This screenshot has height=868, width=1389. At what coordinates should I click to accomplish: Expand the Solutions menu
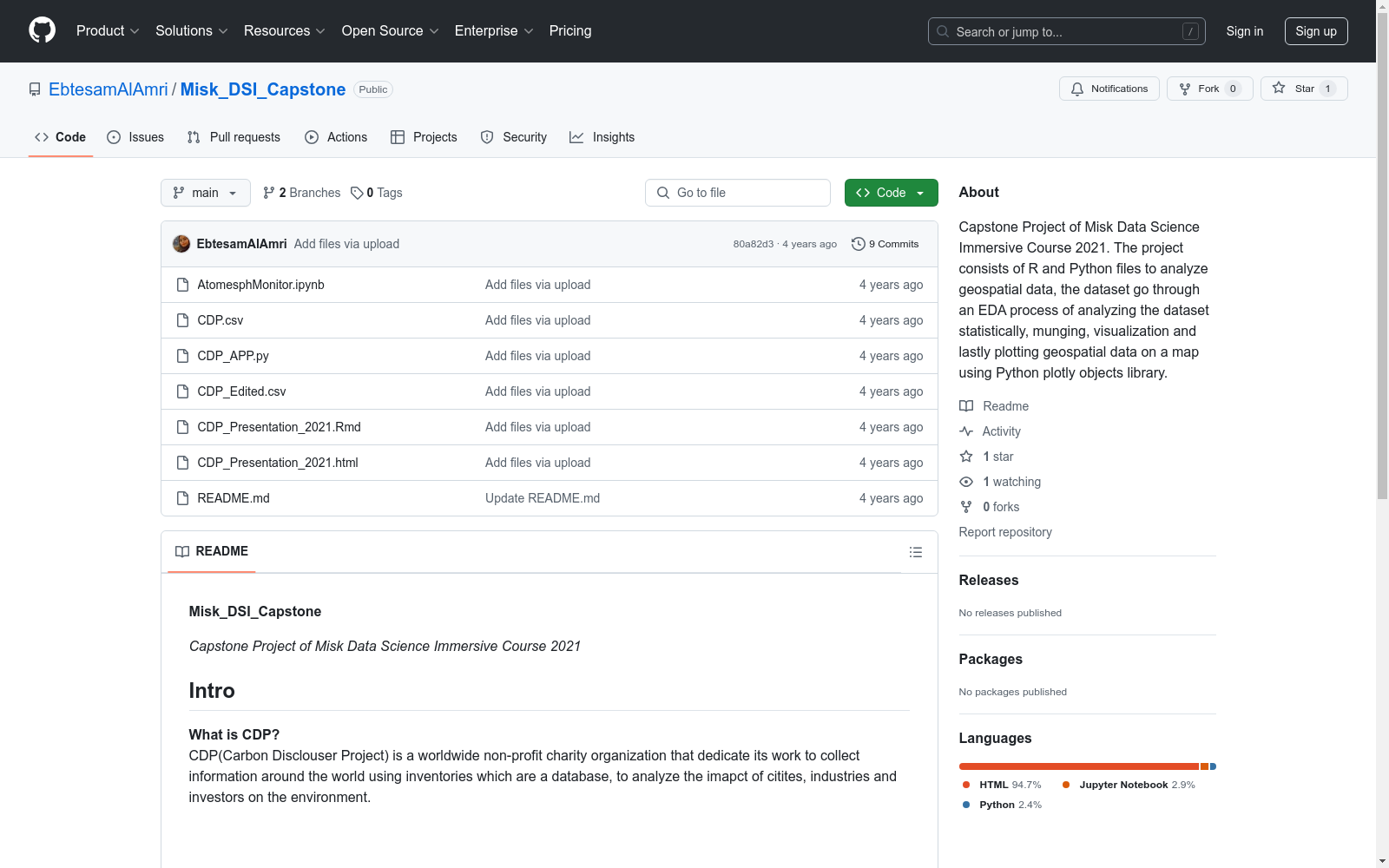click(x=192, y=30)
